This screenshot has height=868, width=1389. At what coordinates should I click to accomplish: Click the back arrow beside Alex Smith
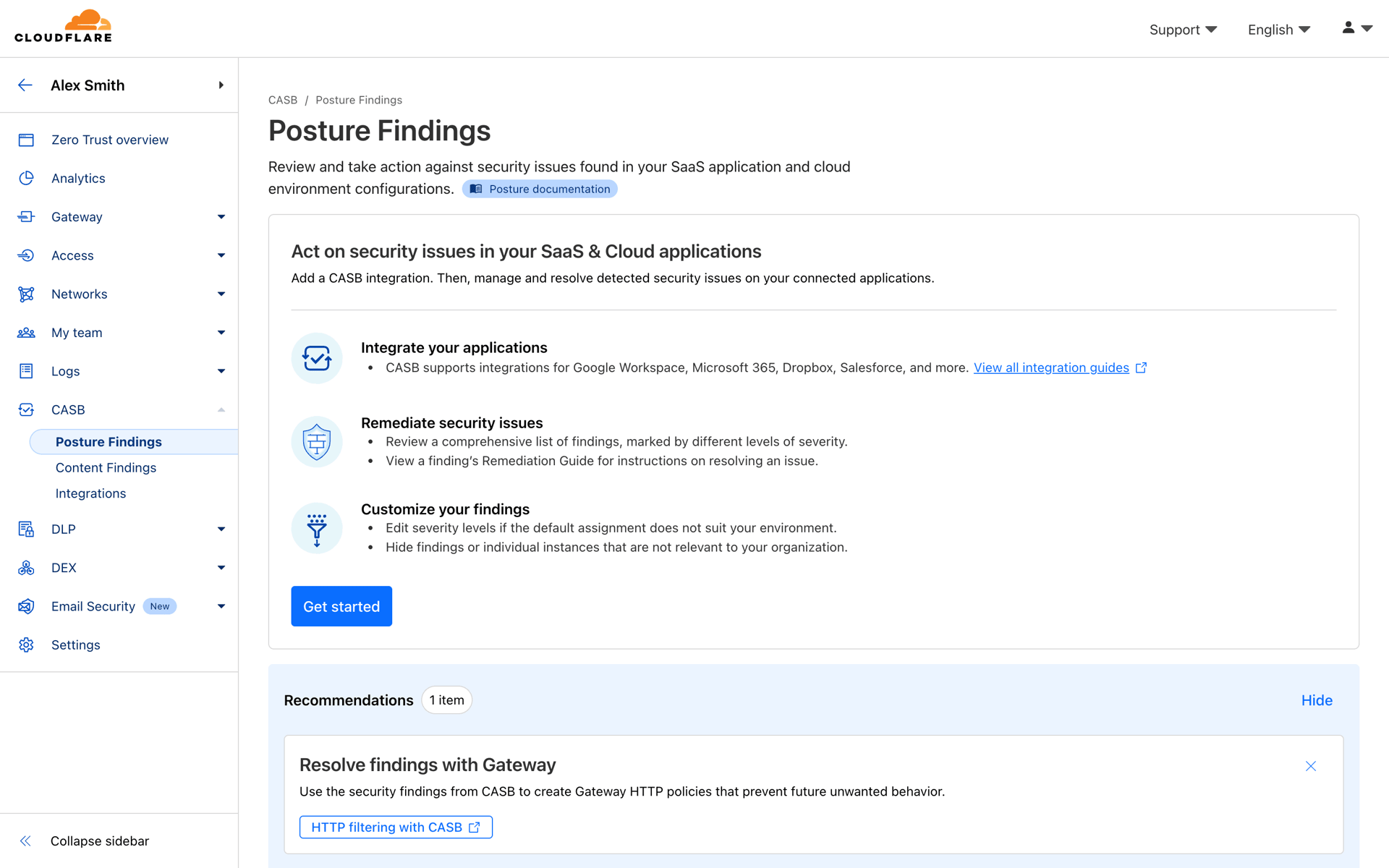pos(25,85)
